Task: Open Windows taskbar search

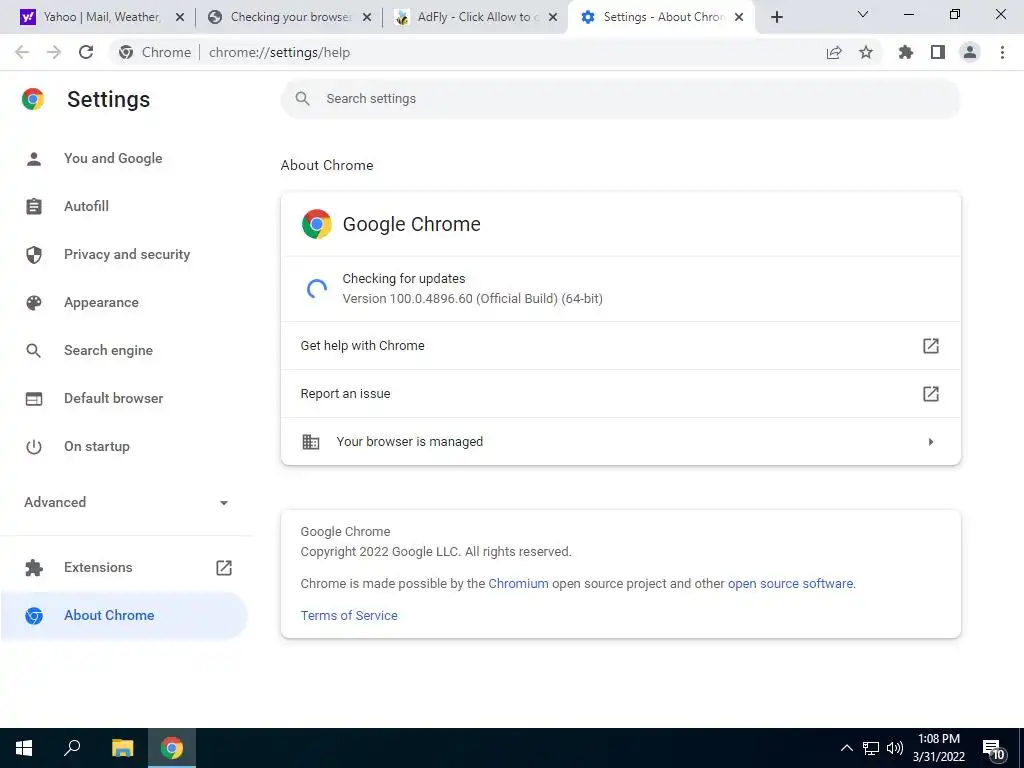Action: (72, 748)
